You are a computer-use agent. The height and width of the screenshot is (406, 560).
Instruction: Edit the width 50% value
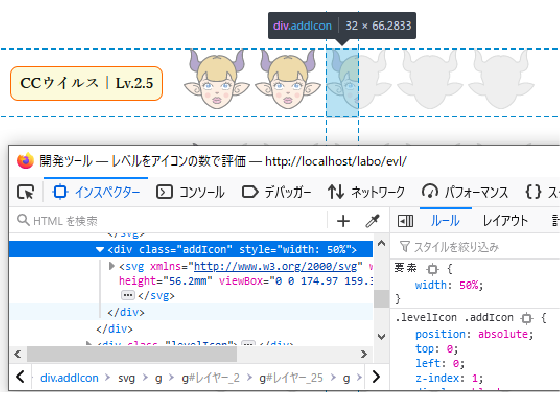point(470,285)
